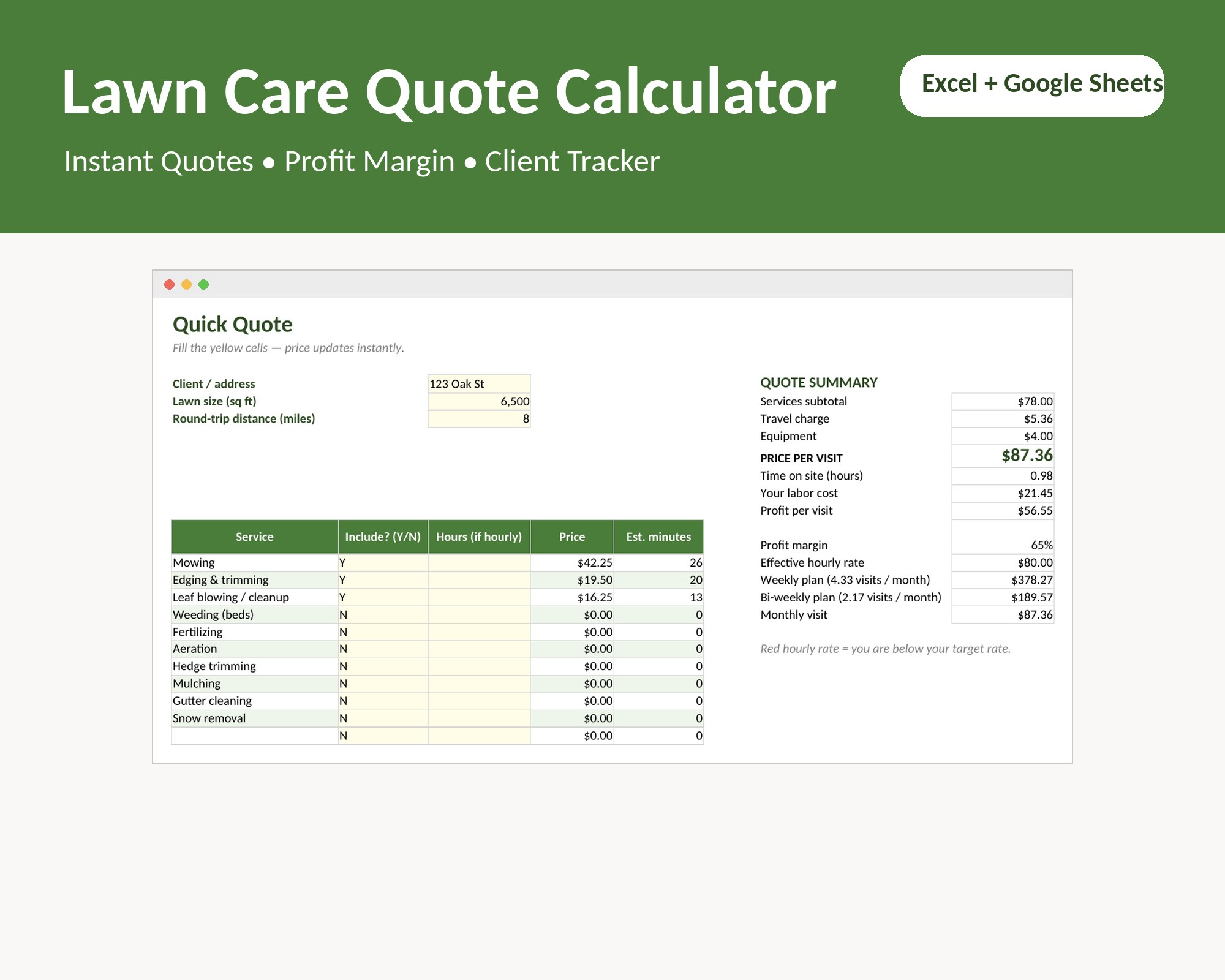1225x980 pixels.
Task: Select the Hours cell for Mowing
Action: 479,562
